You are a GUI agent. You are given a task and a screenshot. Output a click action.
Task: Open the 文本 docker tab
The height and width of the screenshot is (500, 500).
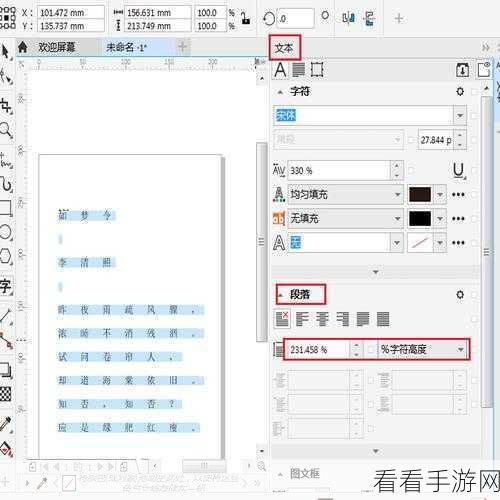pyautogui.click(x=285, y=48)
